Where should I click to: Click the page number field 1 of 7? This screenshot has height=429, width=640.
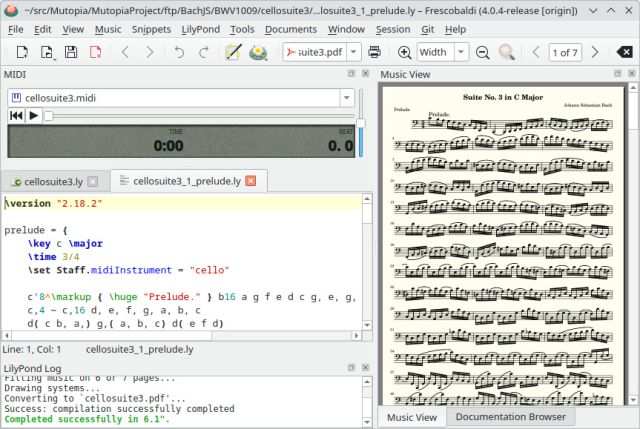tap(565, 52)
